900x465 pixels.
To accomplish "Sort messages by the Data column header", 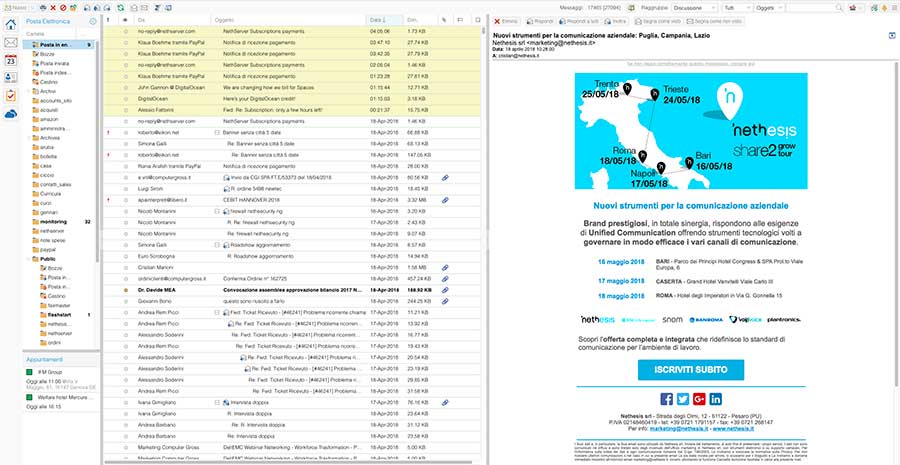I will (384, 20).
